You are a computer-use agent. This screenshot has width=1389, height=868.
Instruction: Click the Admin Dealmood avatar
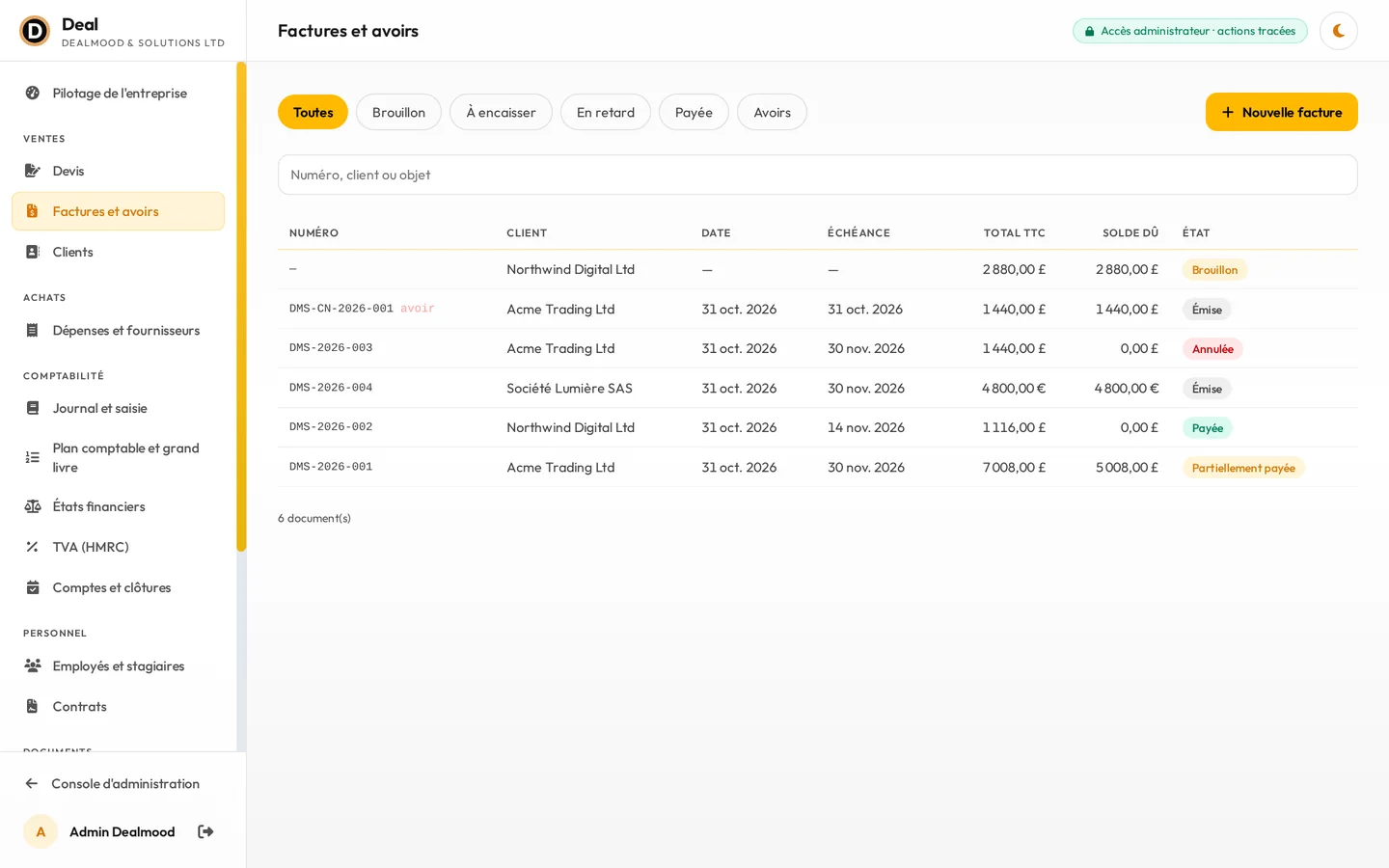click(x=41, y=831)
